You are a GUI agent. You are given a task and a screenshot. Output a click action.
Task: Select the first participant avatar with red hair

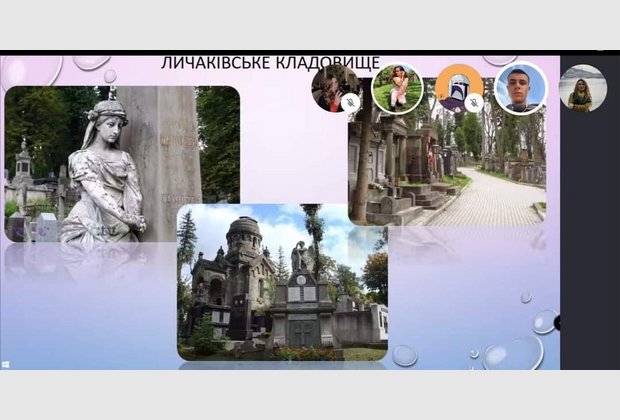[335, 89]
